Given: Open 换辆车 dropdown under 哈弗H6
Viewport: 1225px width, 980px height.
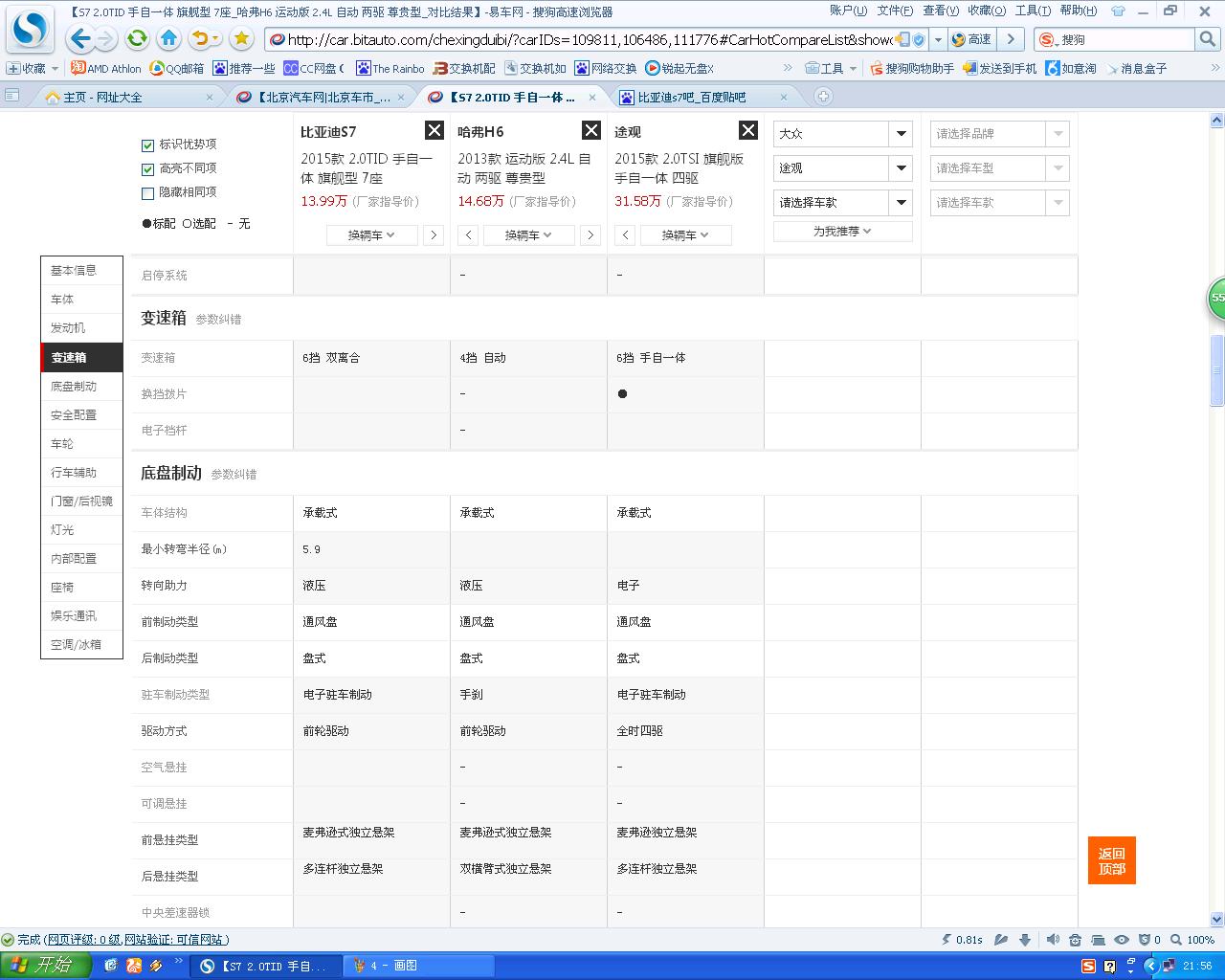Looking at the screenshot, I should pos(528,235).
